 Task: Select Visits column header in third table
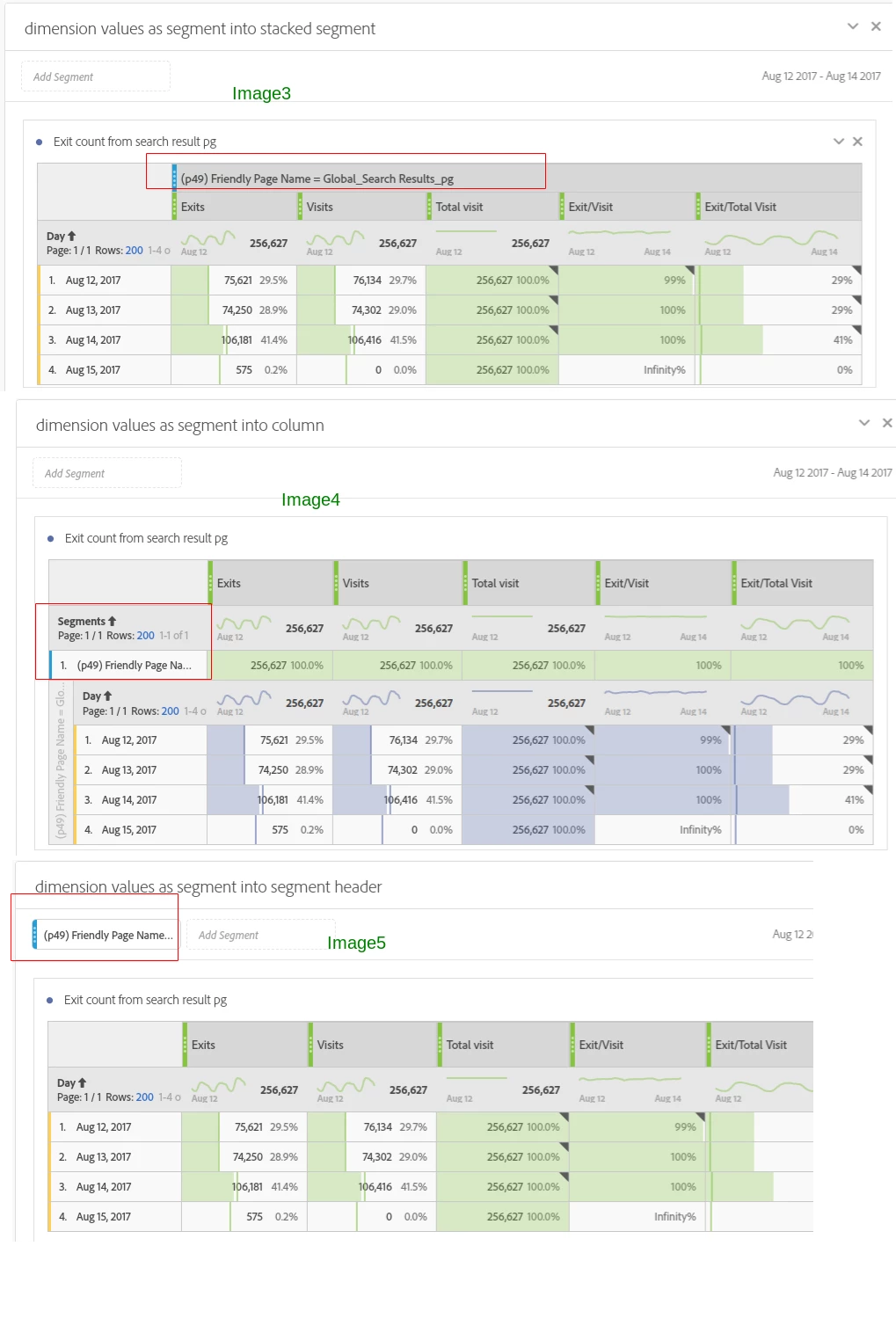[373, 1045]
